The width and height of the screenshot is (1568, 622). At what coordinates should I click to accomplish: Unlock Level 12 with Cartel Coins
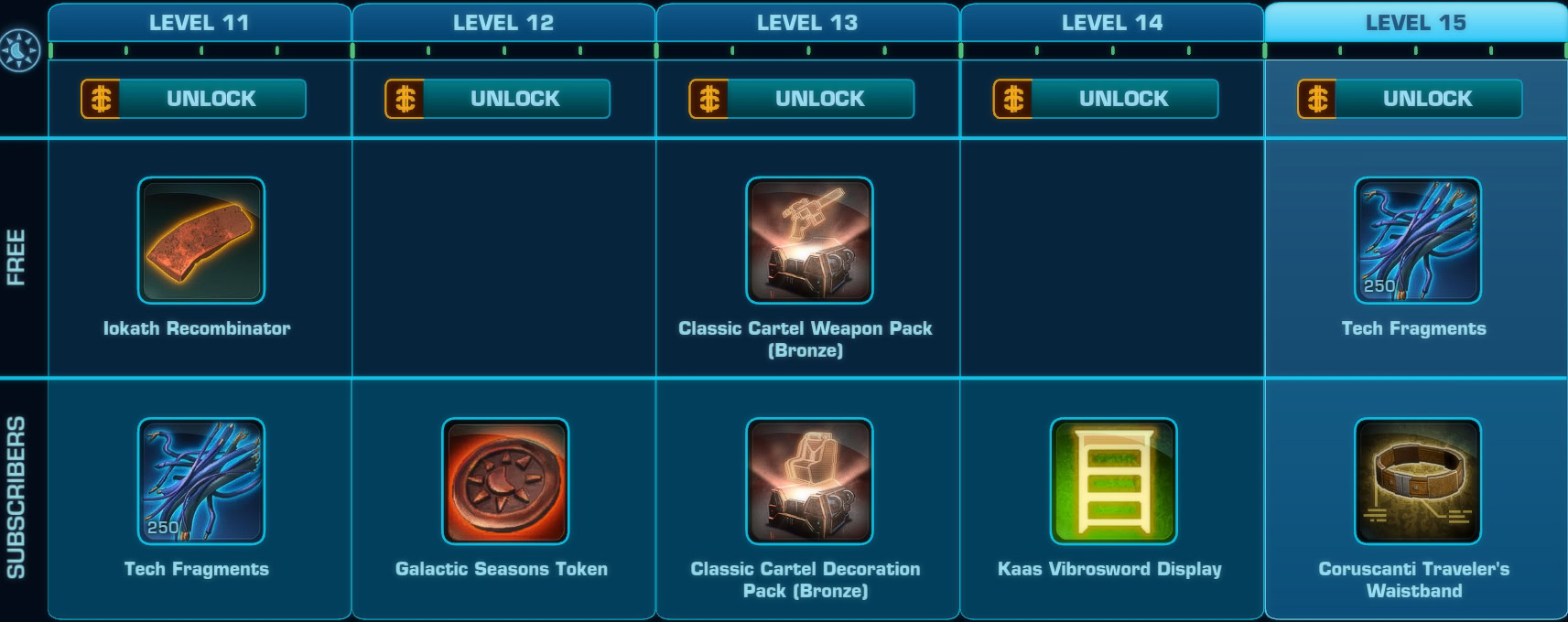497,99
